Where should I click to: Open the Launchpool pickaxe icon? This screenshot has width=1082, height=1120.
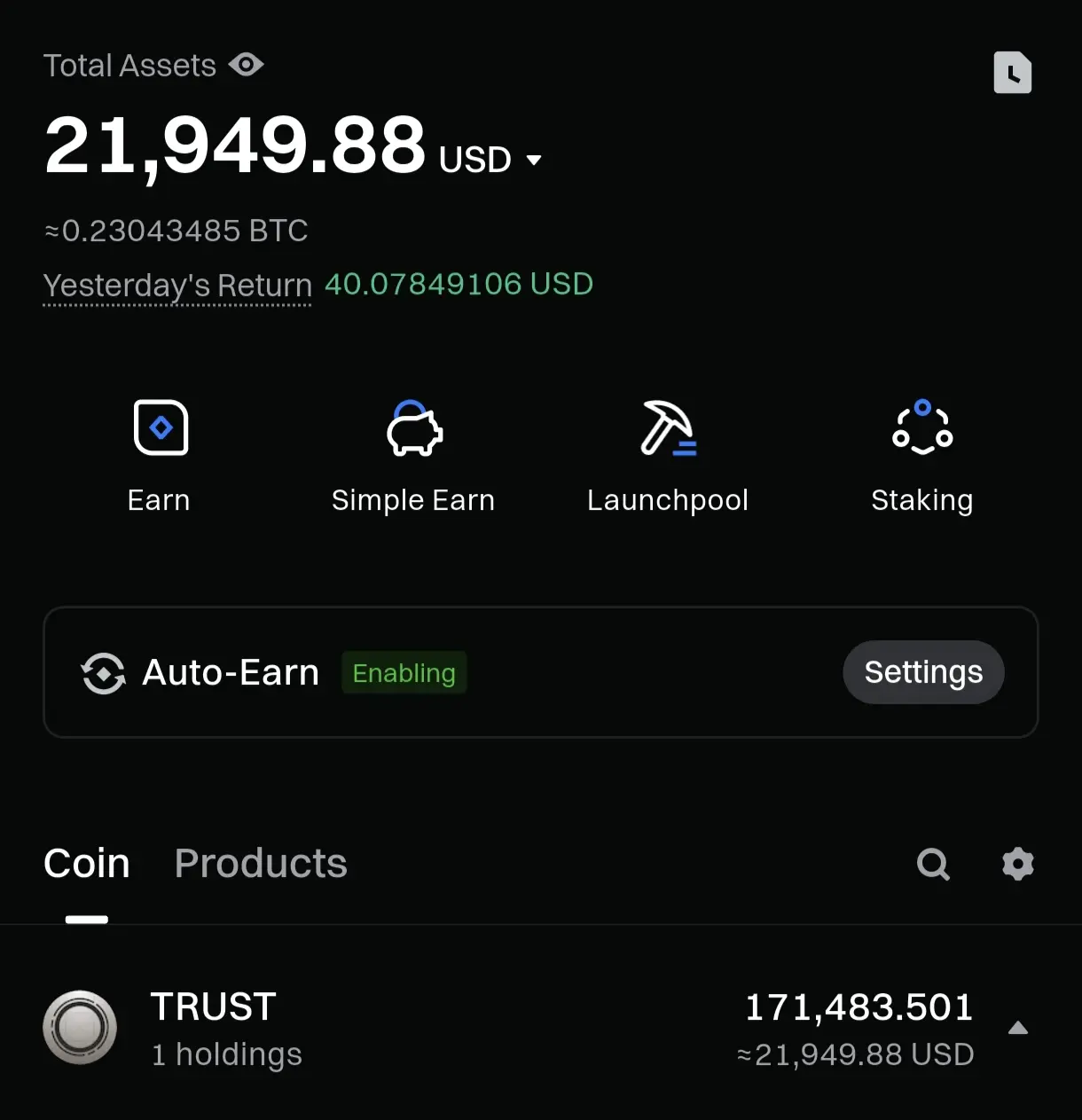coord(669,427)
